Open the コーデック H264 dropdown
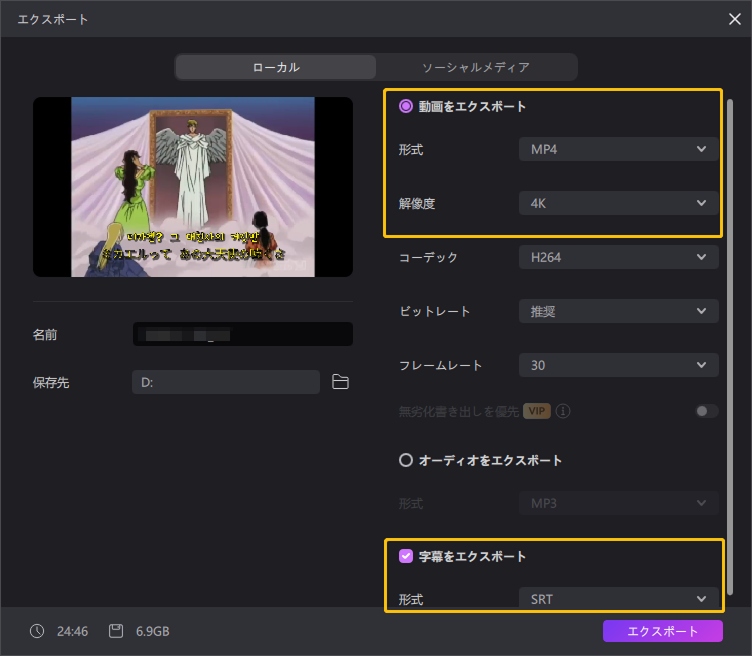This screenshot has width=752, height=656. coord(618,258)
